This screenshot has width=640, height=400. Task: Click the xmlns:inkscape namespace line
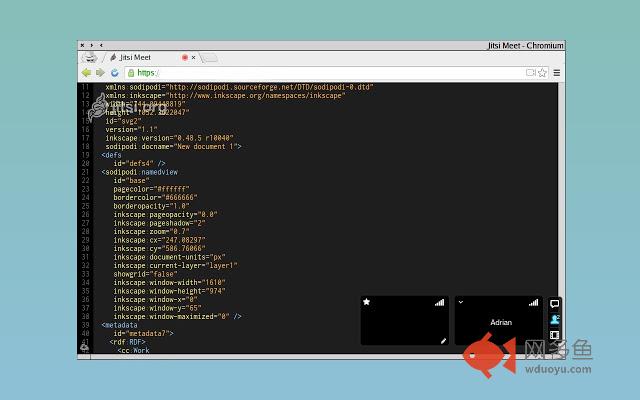(x=225, y=96)
